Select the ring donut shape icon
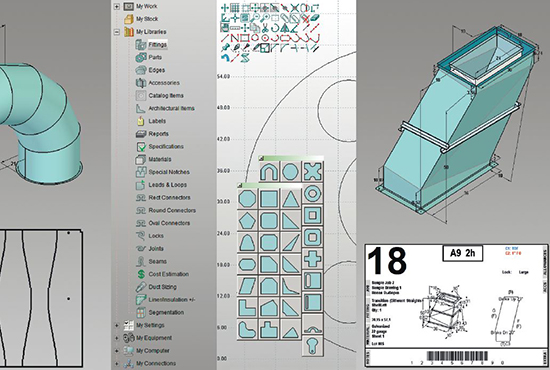The width and height of the screenshot is (550, 370). click(312, 193)
